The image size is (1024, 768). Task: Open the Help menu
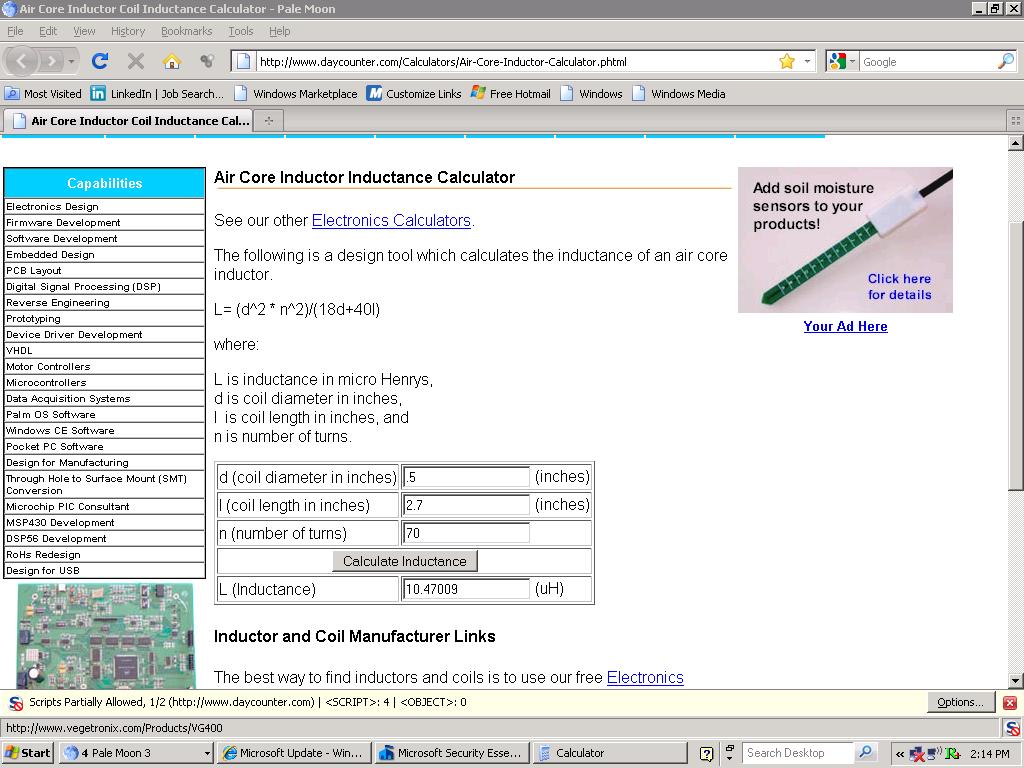pos(280,31)
